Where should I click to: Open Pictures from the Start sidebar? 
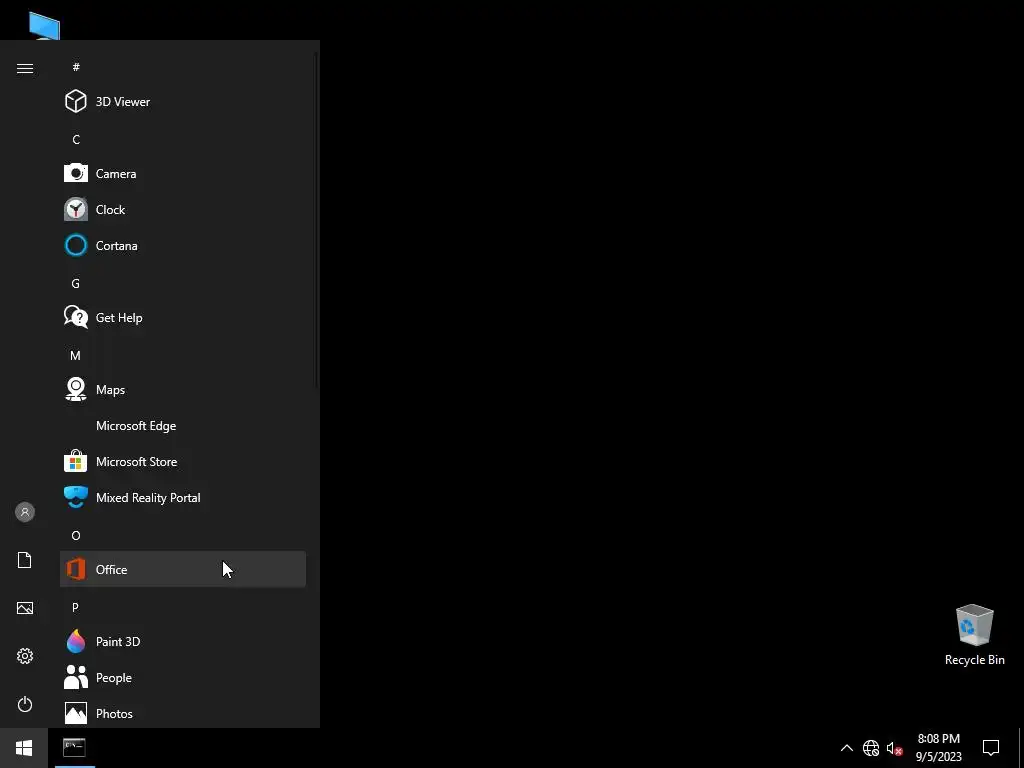pos(25,608)
